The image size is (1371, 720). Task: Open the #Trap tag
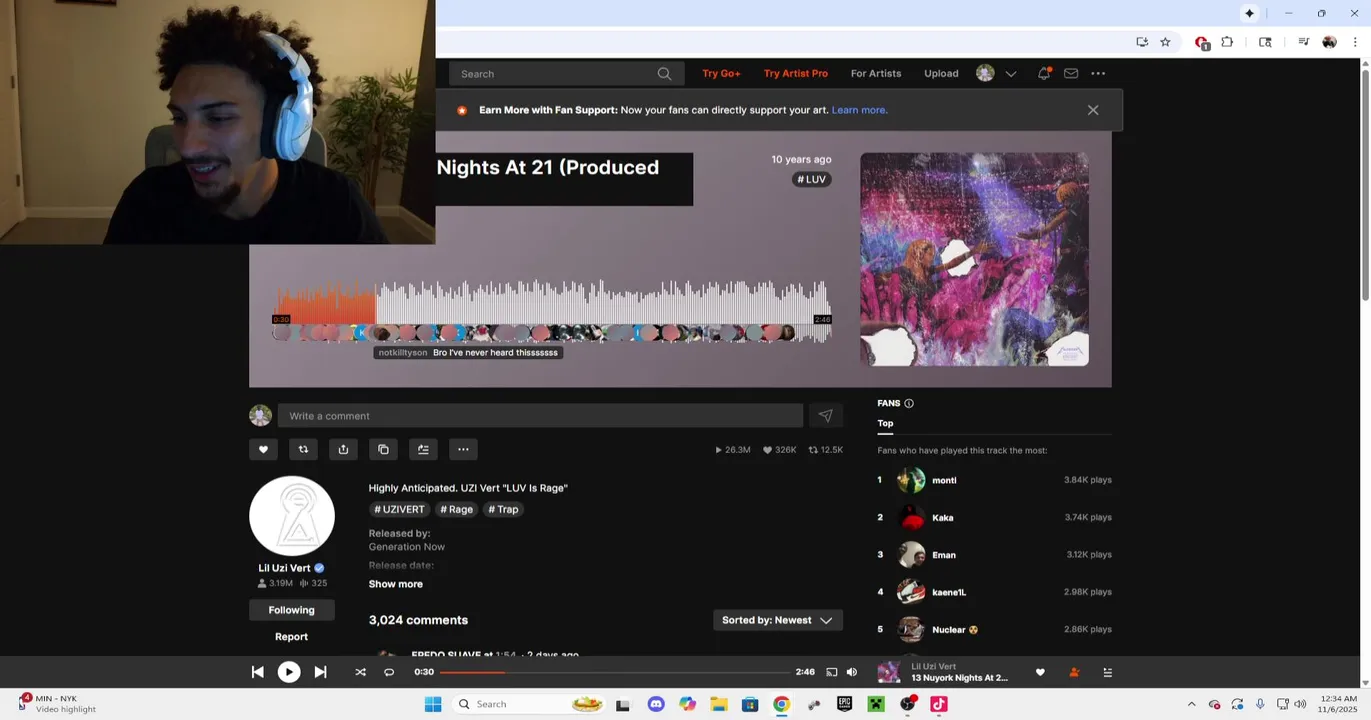pyautogui.click(x=503, y=510)
